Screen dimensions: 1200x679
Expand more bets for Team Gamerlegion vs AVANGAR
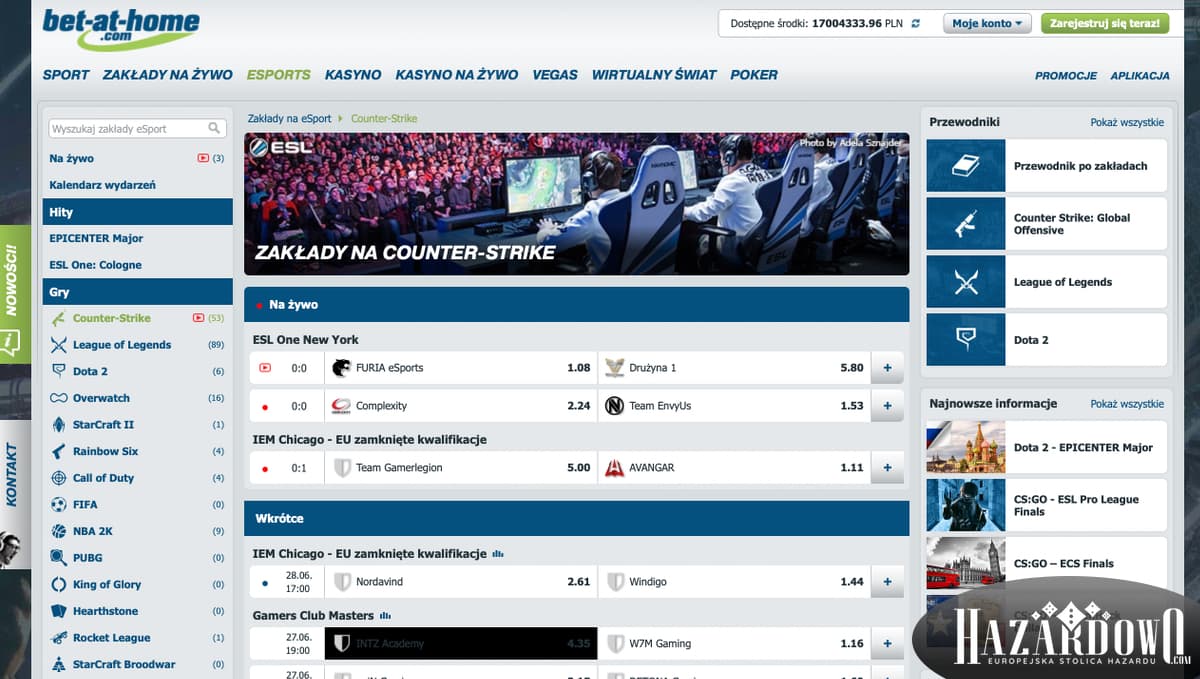(x=887, y=468)
